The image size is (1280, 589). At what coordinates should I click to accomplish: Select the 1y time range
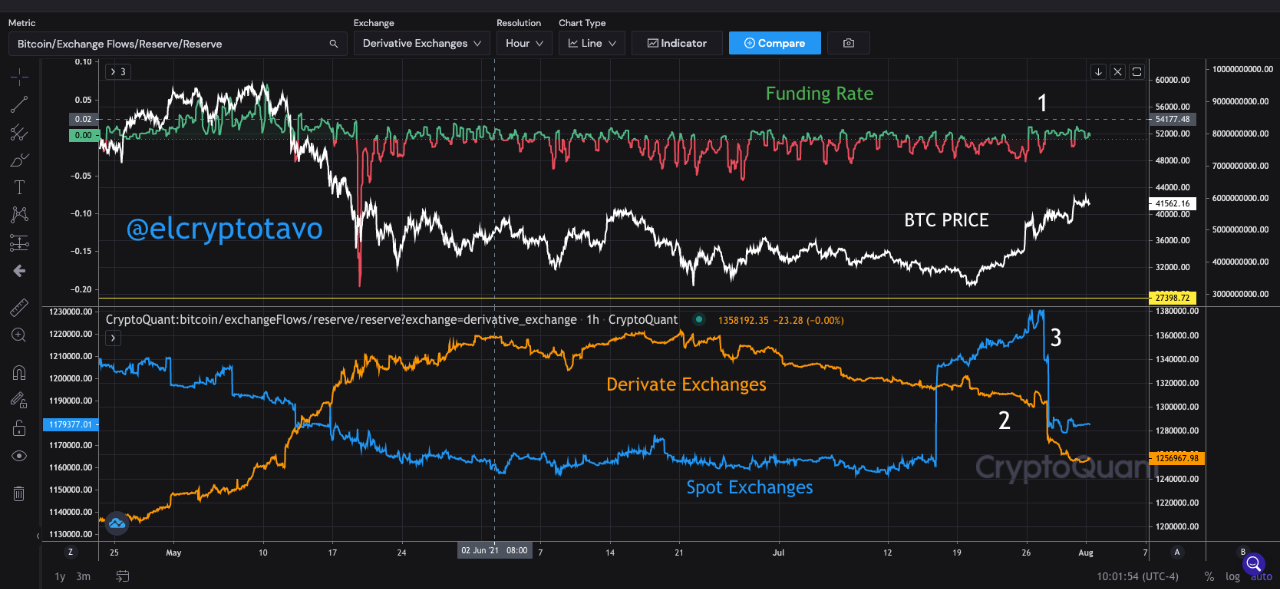[59, 576]
